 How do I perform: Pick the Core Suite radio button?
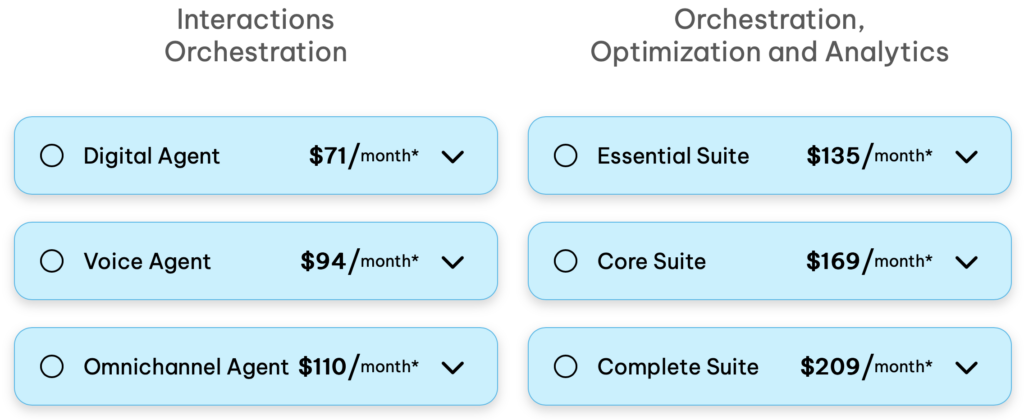pos(566,261)
